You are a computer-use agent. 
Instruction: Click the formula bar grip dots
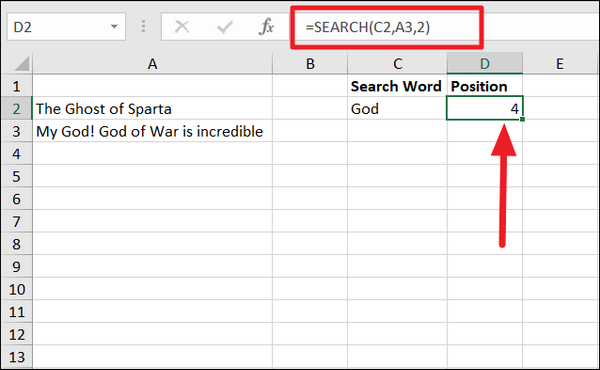[x=143, y=26]
